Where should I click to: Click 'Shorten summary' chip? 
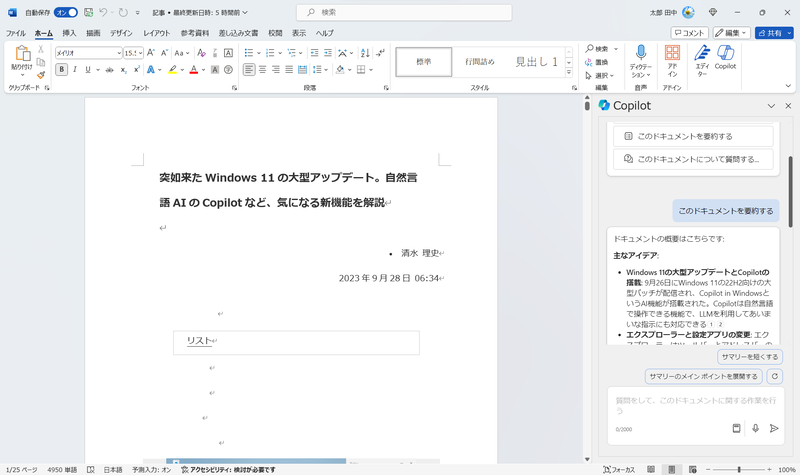[x=749, y=357]
